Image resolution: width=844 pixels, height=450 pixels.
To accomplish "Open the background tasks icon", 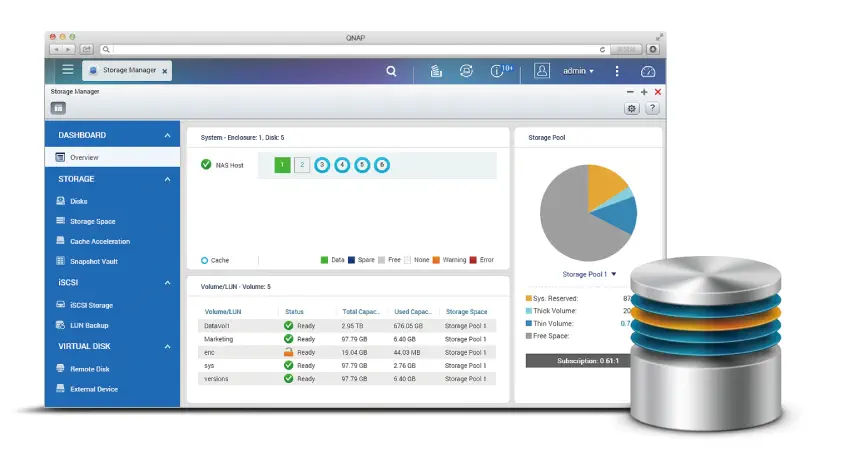I will tap(436, 71).
